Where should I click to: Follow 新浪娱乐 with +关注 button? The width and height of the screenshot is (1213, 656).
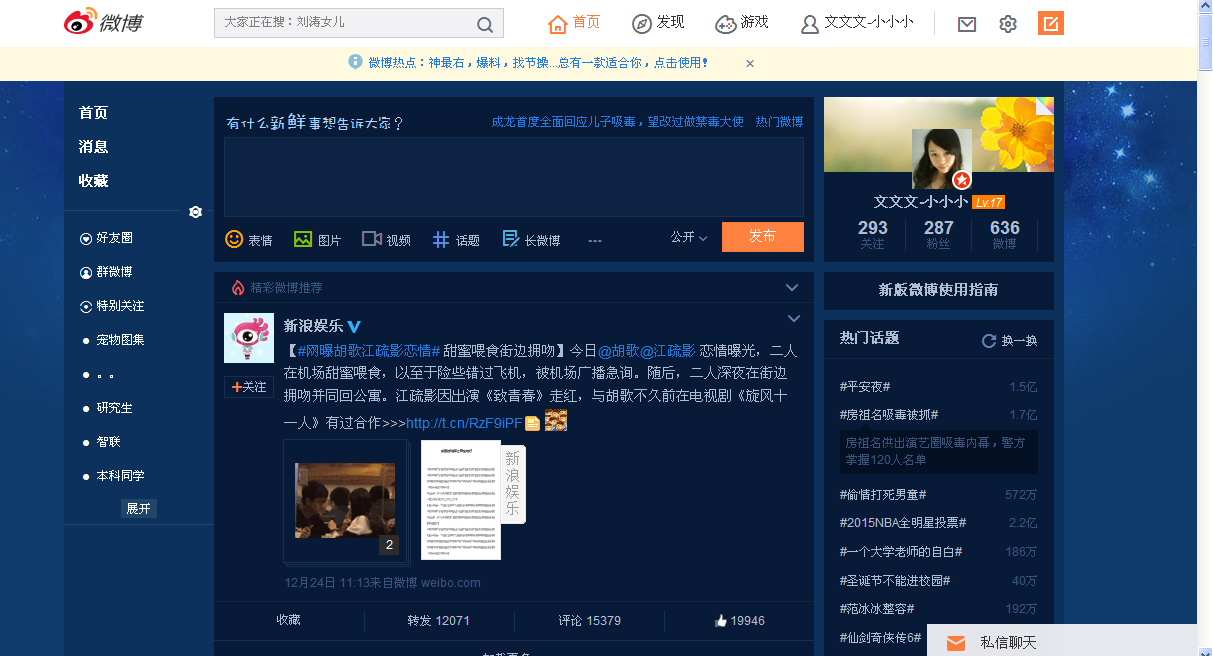249,386
